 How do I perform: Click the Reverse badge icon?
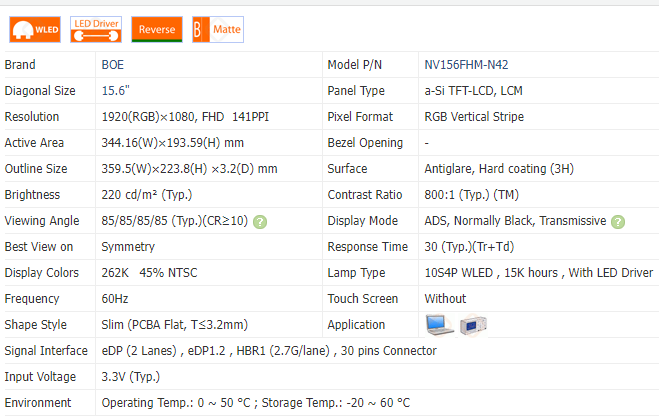[x=157, y=29]
